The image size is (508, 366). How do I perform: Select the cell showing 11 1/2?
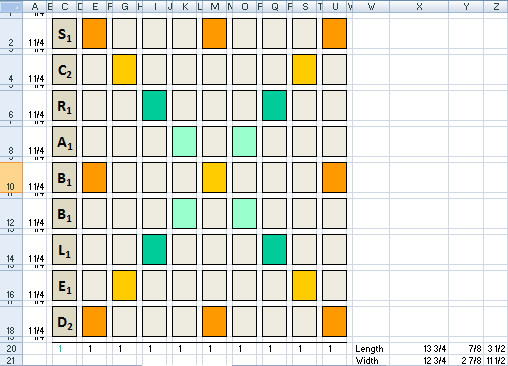tap(496, 360)
